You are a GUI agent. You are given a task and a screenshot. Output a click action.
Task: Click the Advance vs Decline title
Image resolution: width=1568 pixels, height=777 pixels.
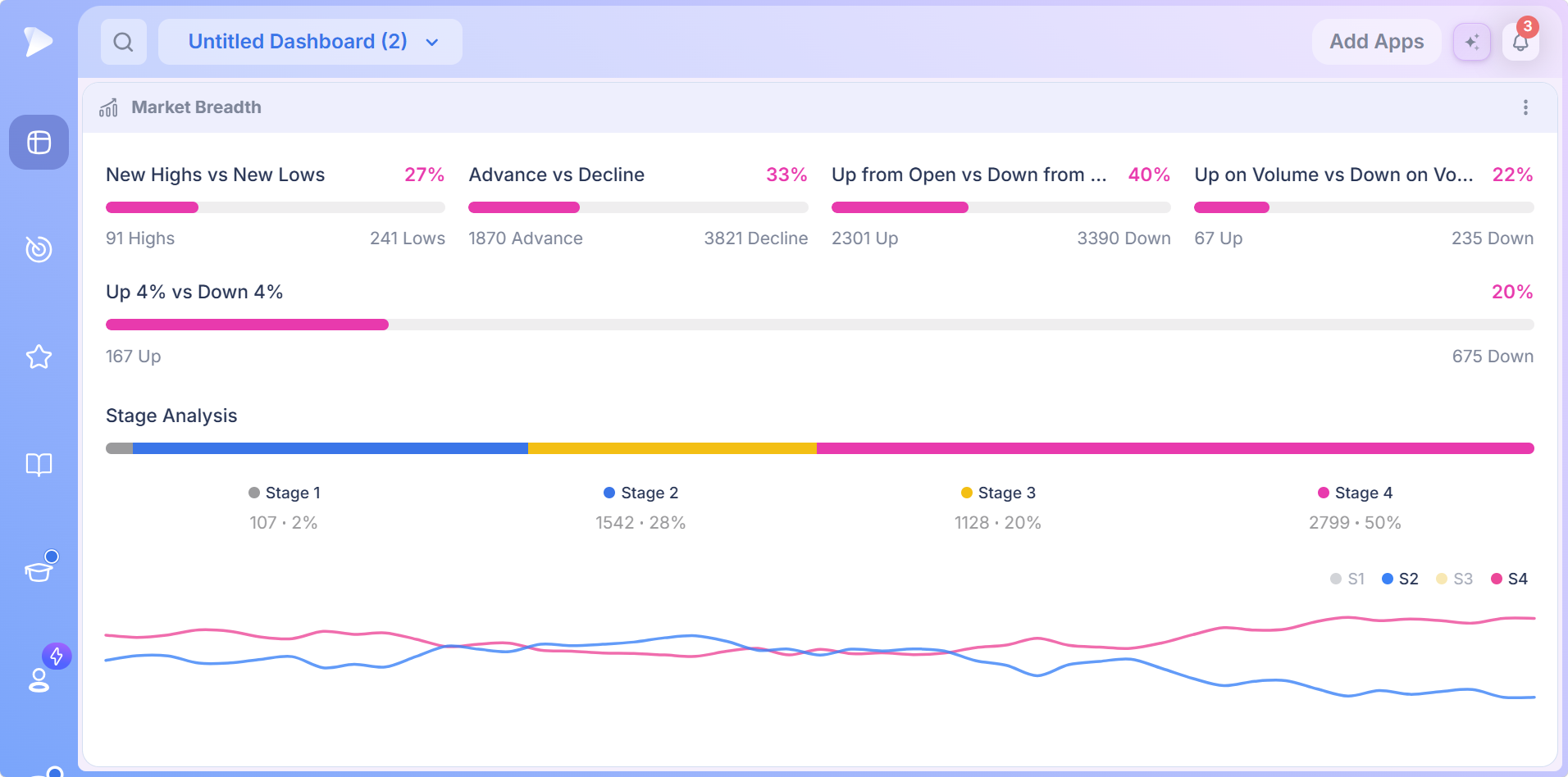coord(557,175)
